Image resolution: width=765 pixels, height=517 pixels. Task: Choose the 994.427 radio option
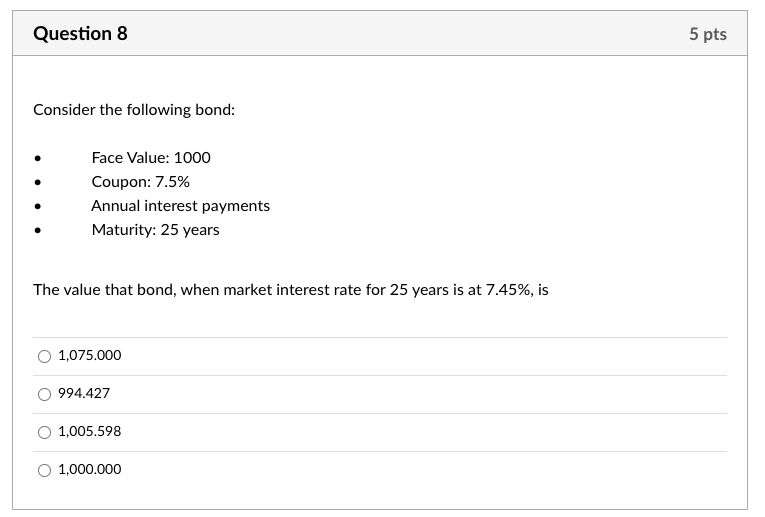(44, 395)
